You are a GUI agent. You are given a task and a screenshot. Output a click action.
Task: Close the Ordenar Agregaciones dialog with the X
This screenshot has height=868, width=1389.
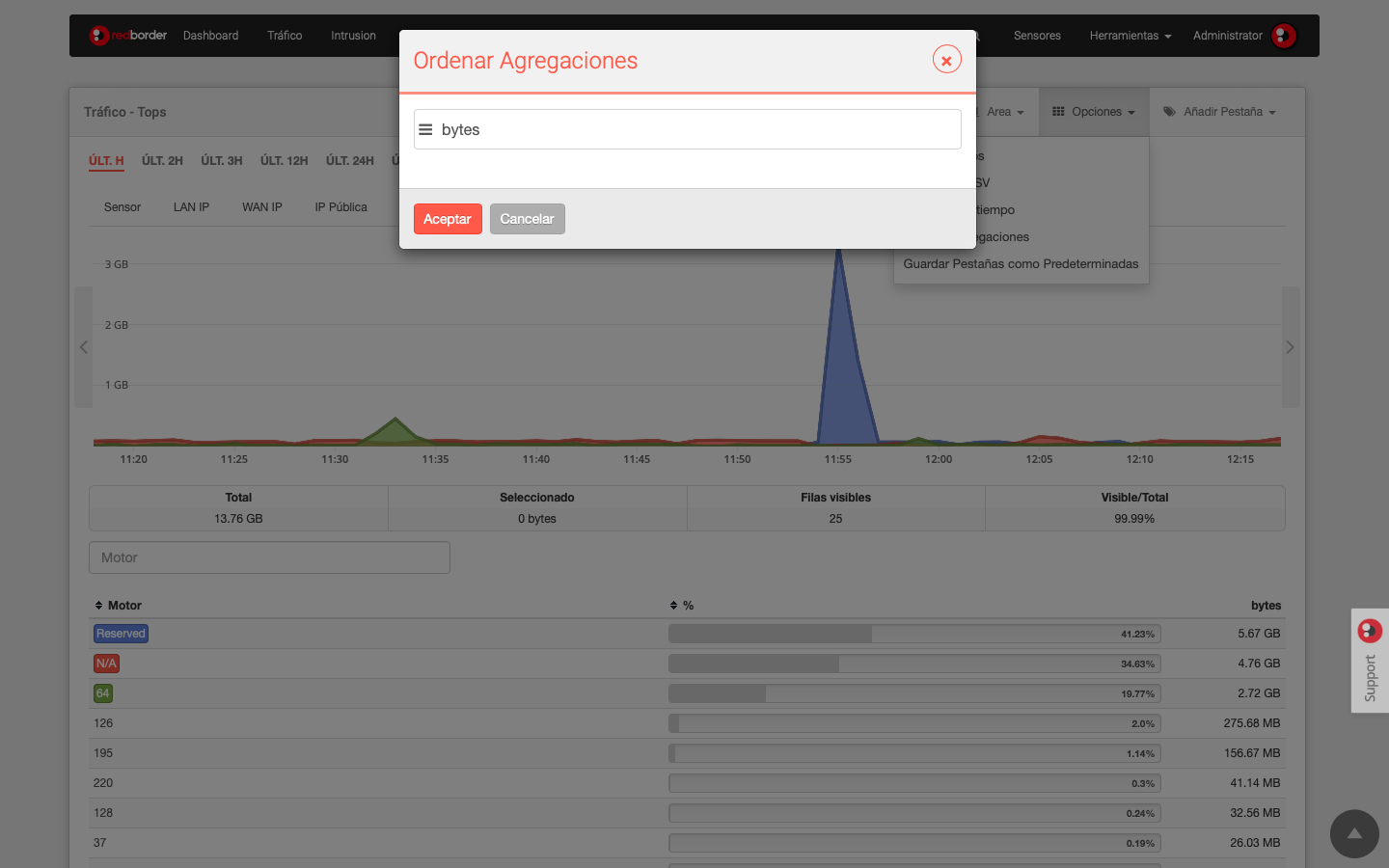946,60
